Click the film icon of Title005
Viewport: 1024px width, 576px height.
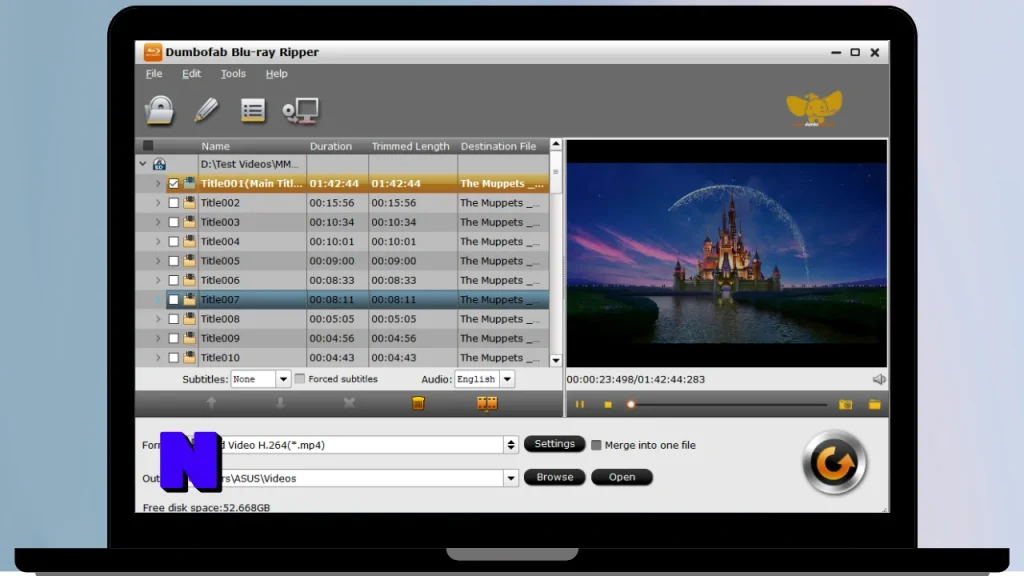point(189,261)
